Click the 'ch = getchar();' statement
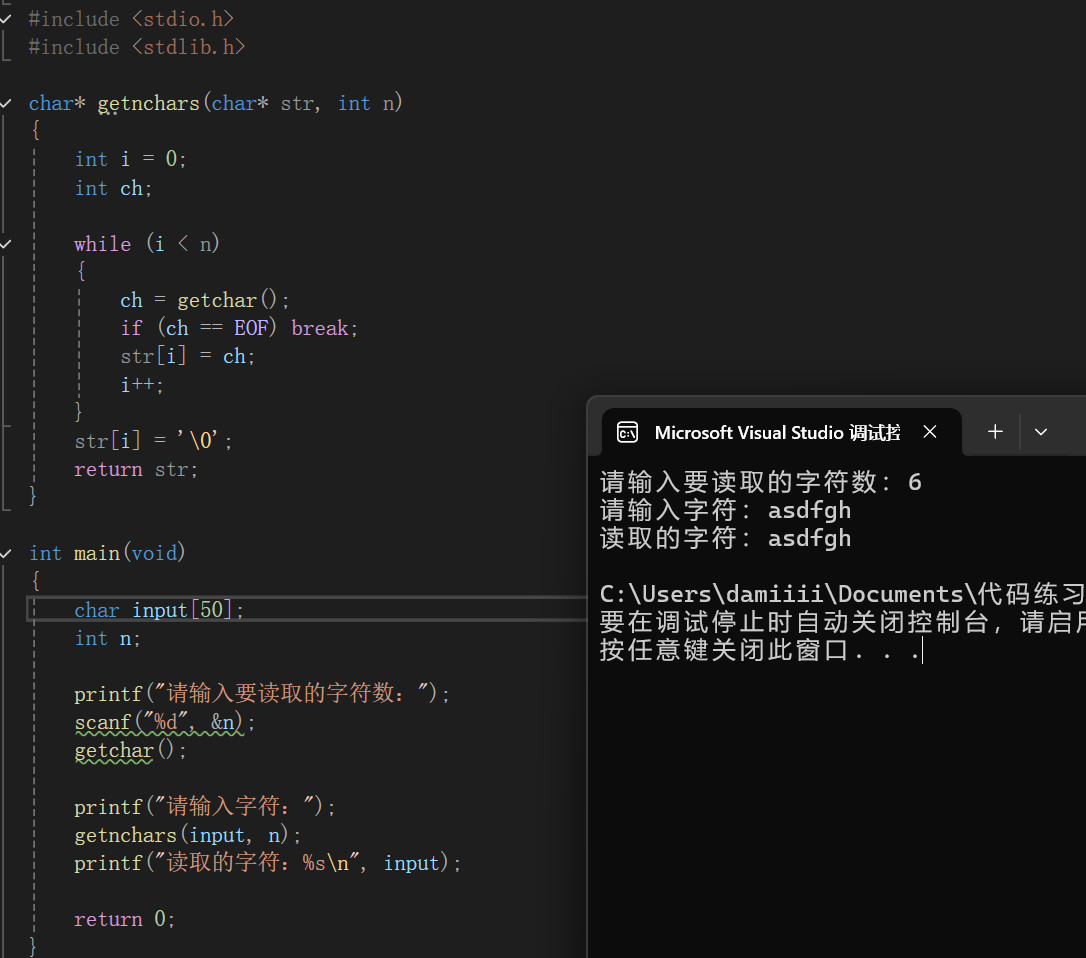This screenshot has height=958, width=1086. pos(204,301)
